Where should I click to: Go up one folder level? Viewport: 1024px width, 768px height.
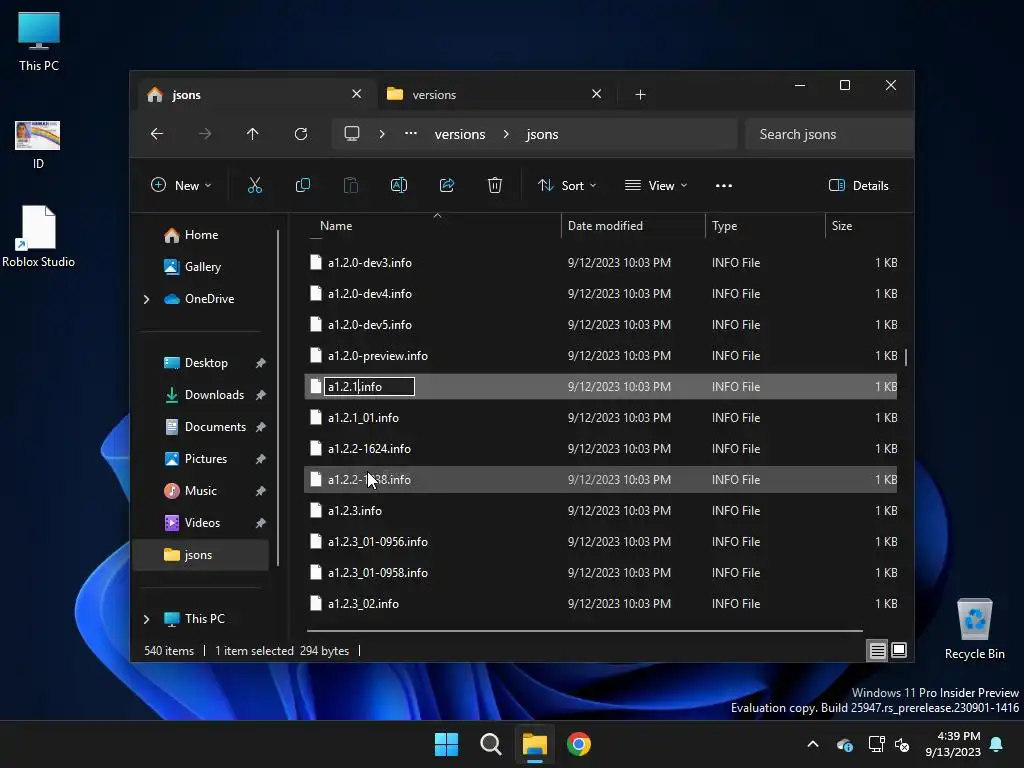tap(253, 134)
